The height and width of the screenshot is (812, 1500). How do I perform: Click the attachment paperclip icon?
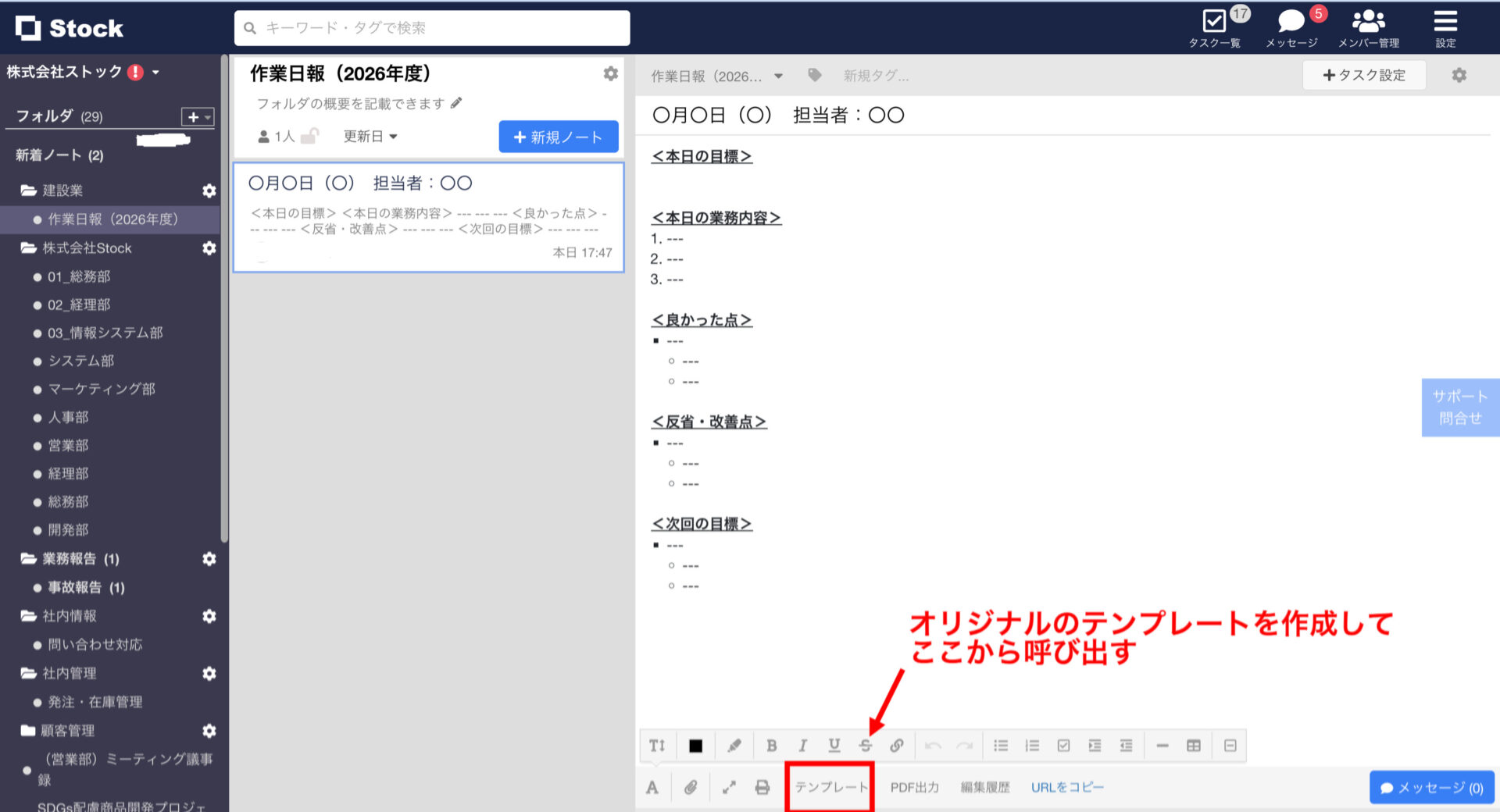click(691, 787)
